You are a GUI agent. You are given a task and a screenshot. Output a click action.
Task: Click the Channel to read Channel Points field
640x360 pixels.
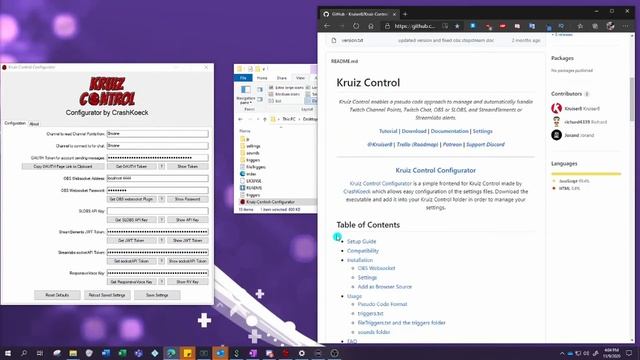(x=158, y=133)
